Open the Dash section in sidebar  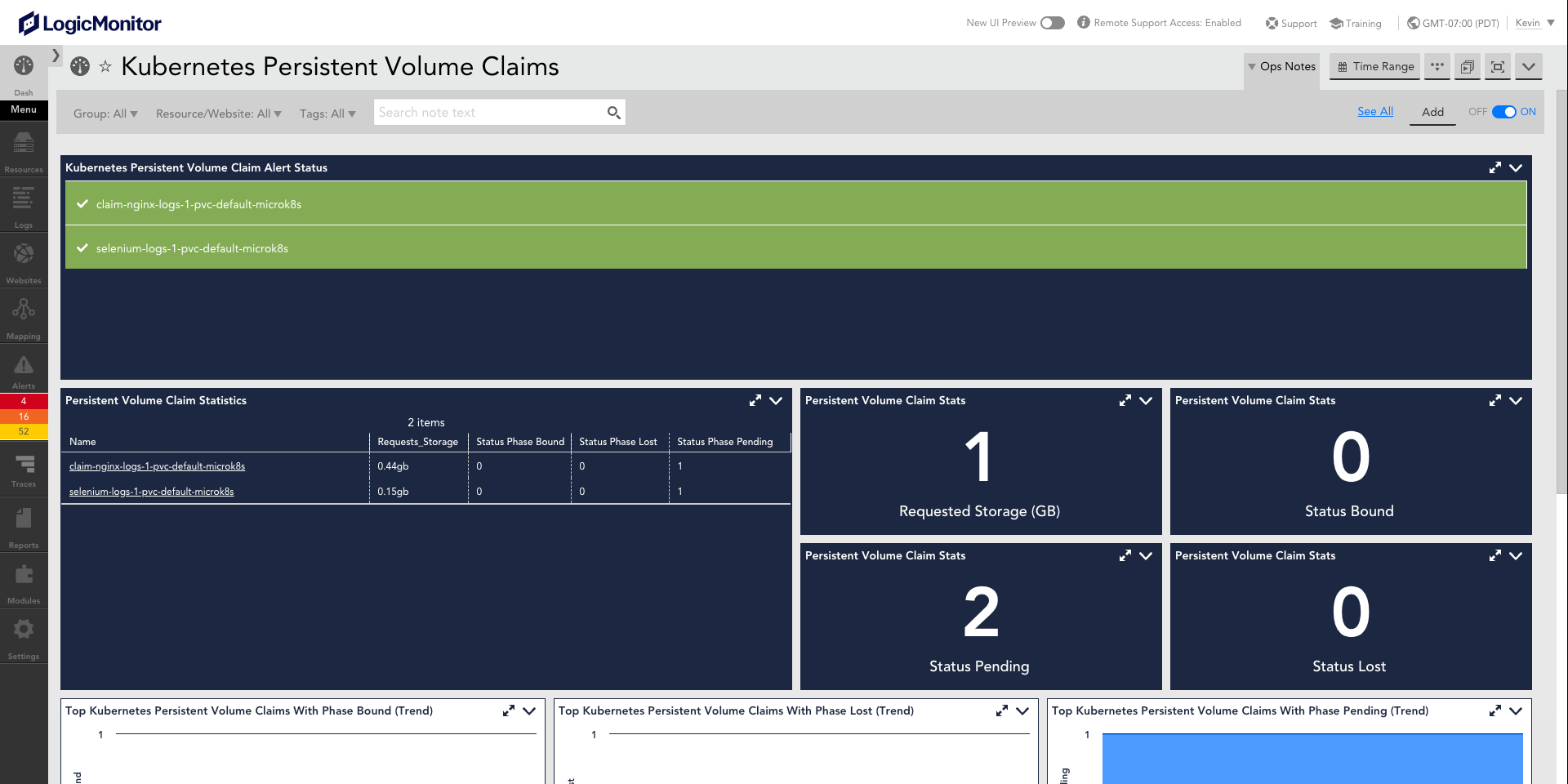24,75
